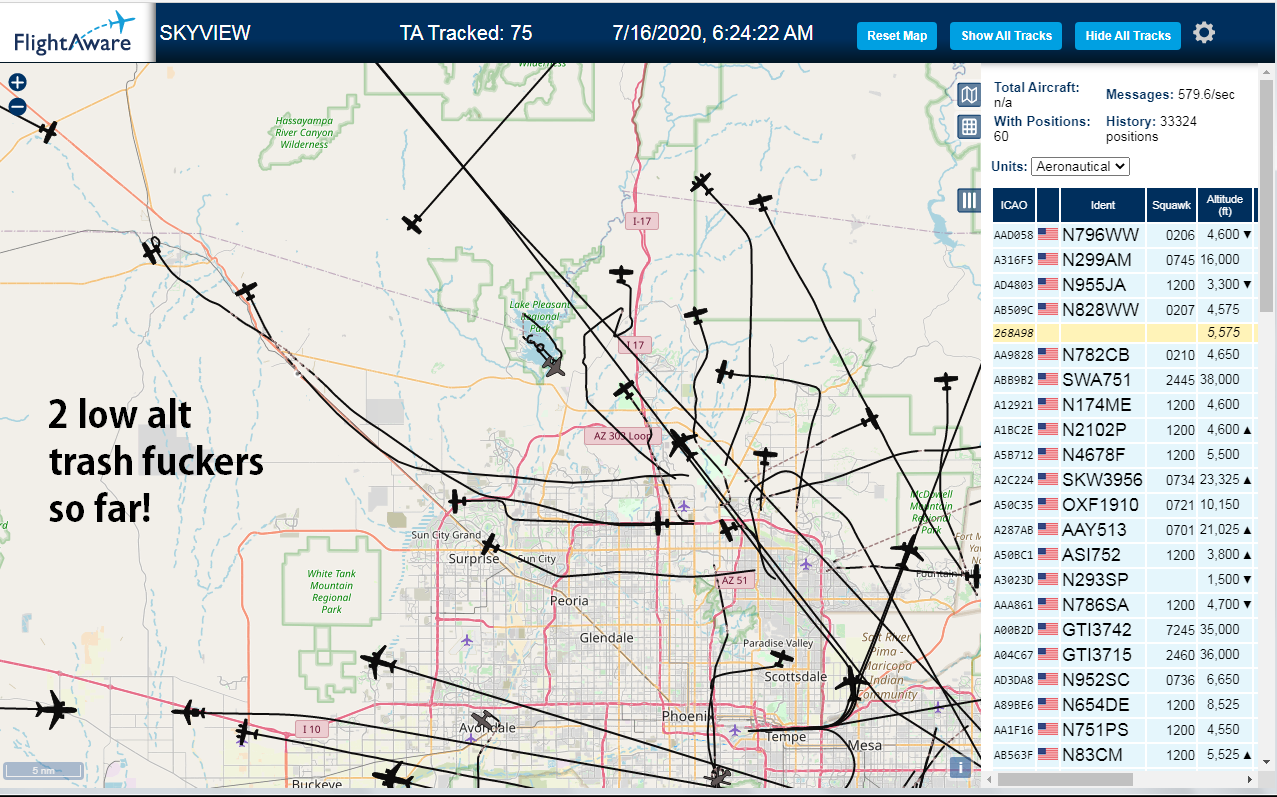Click ICAO code A12921

[1013, 405]
